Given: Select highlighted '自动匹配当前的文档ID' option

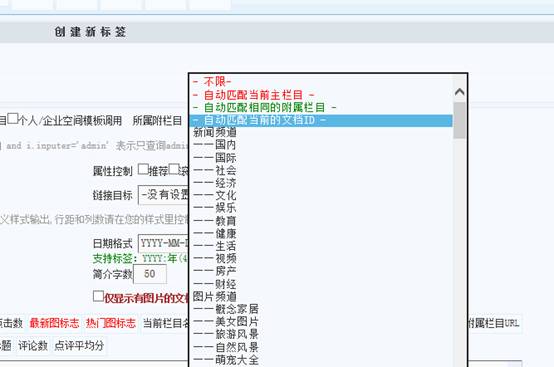Looking at the screenshot, I should click(x=321, y=120).
